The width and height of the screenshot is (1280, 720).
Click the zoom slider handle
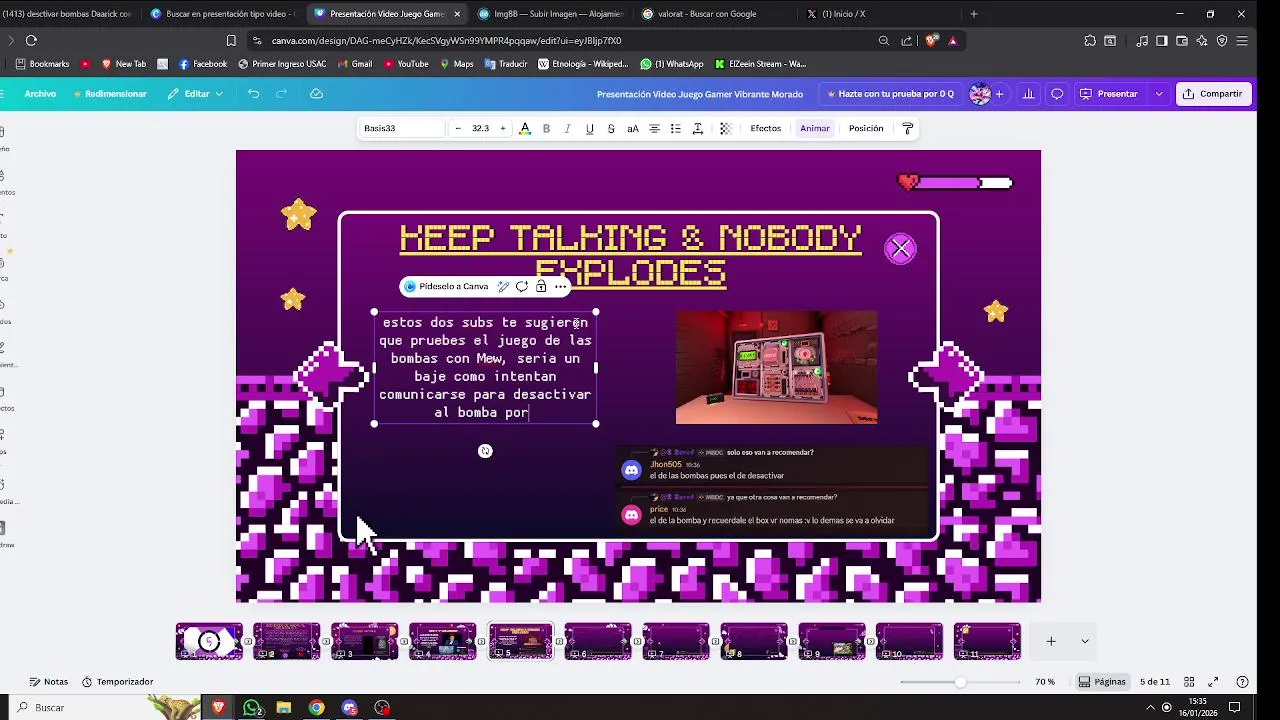tap(960, 682)
